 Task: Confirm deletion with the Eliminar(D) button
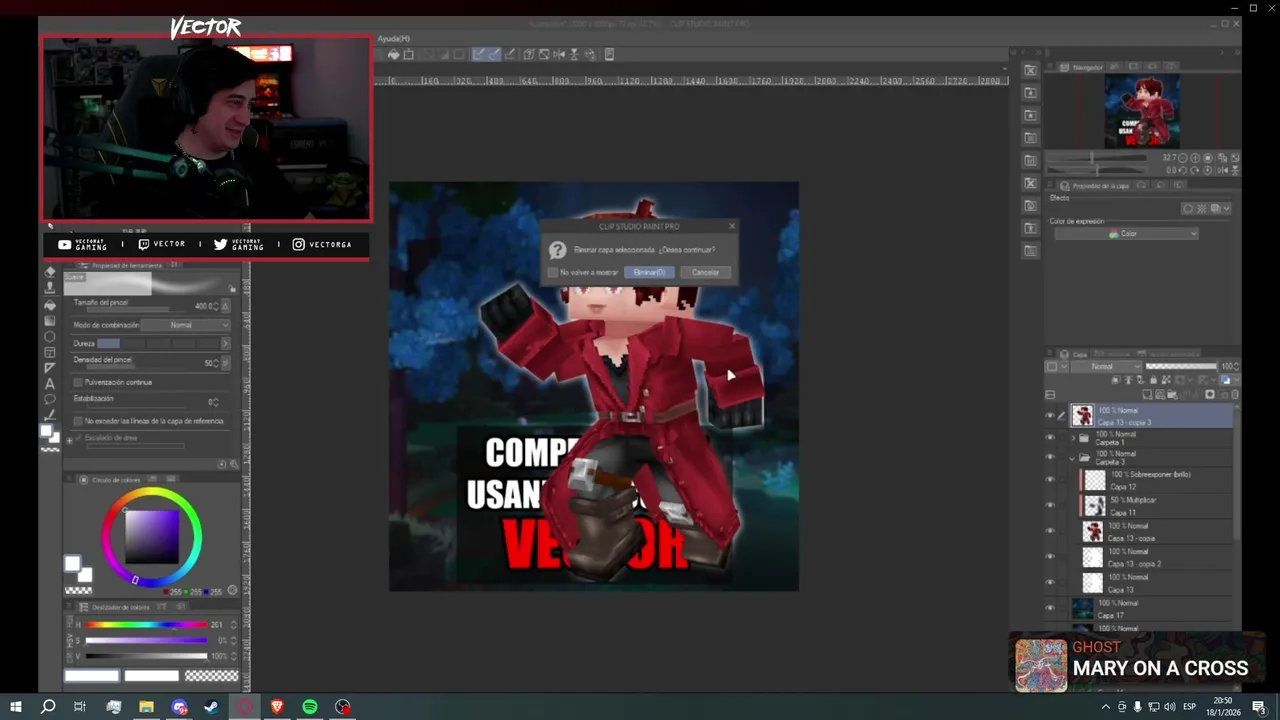(x=649, y=272)
